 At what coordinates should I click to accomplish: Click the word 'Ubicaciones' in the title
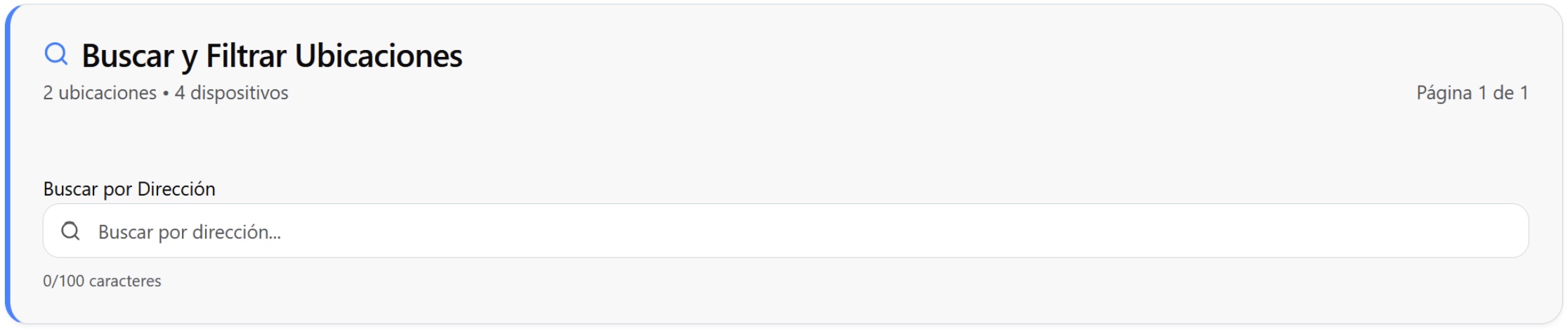[x=379, y=56]
